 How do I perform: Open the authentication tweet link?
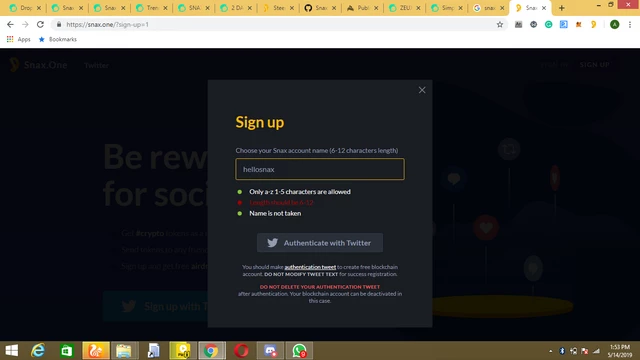coord(310,267)
